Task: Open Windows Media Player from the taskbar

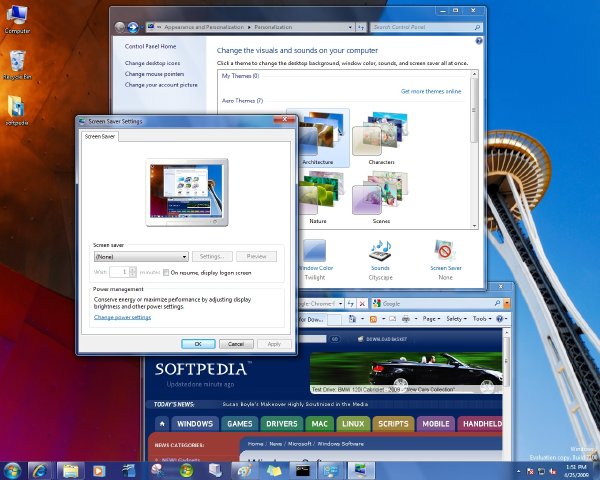Action: pos(98,470)
